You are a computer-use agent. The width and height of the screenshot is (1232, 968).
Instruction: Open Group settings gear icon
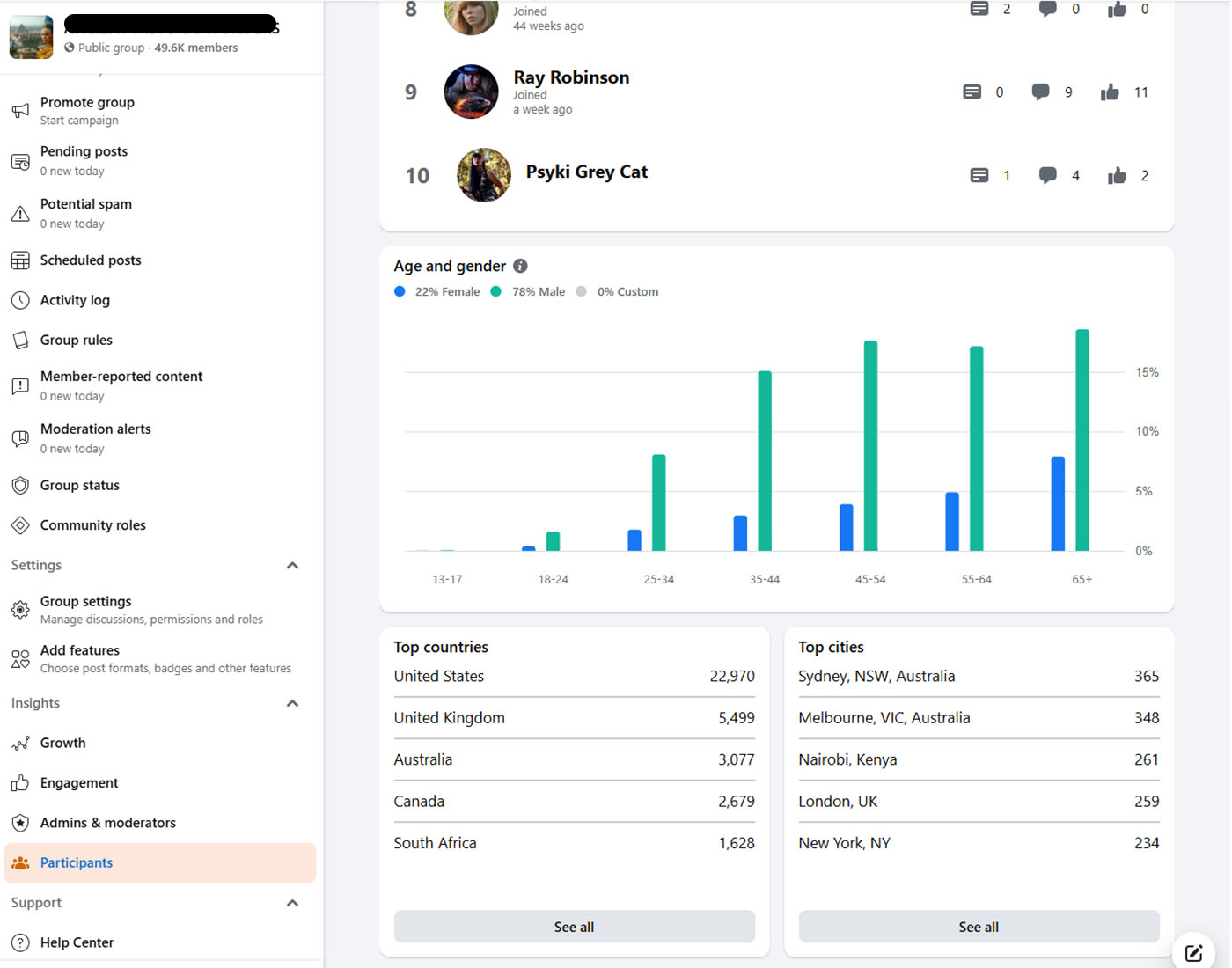point(20,610)
